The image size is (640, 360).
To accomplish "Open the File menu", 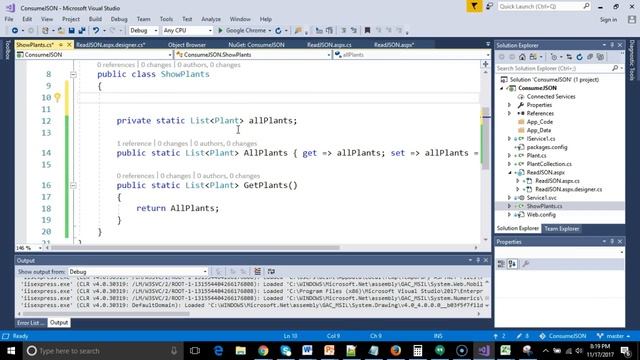I will (x=9, y=19).
